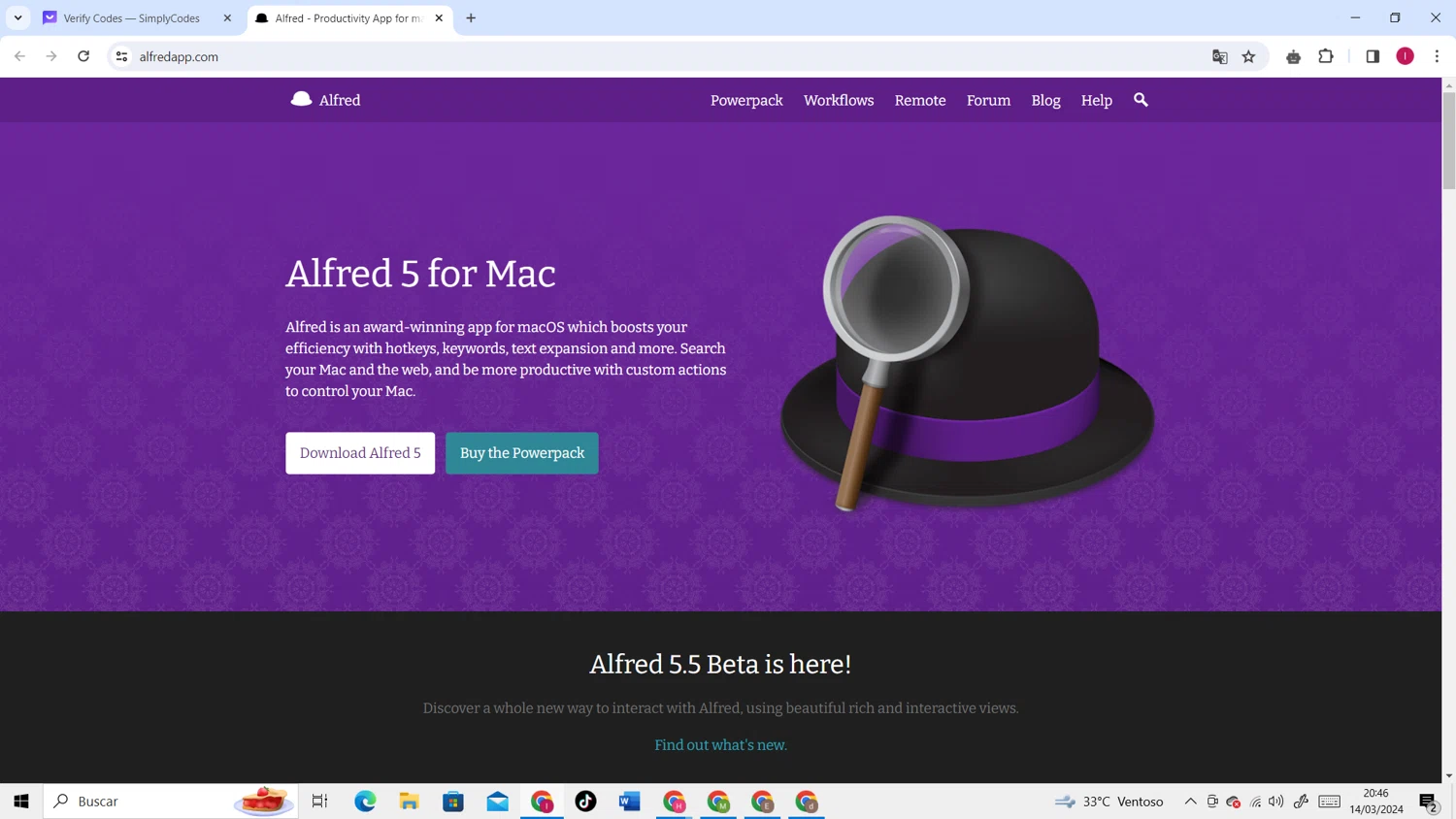Open File Explorer from taskbar
Image resolution: width=1456 pixels, height=819 pixels.
coord(409,802)
